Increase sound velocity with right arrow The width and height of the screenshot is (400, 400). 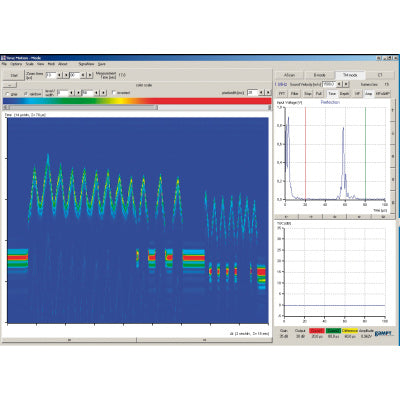[346, 84]
